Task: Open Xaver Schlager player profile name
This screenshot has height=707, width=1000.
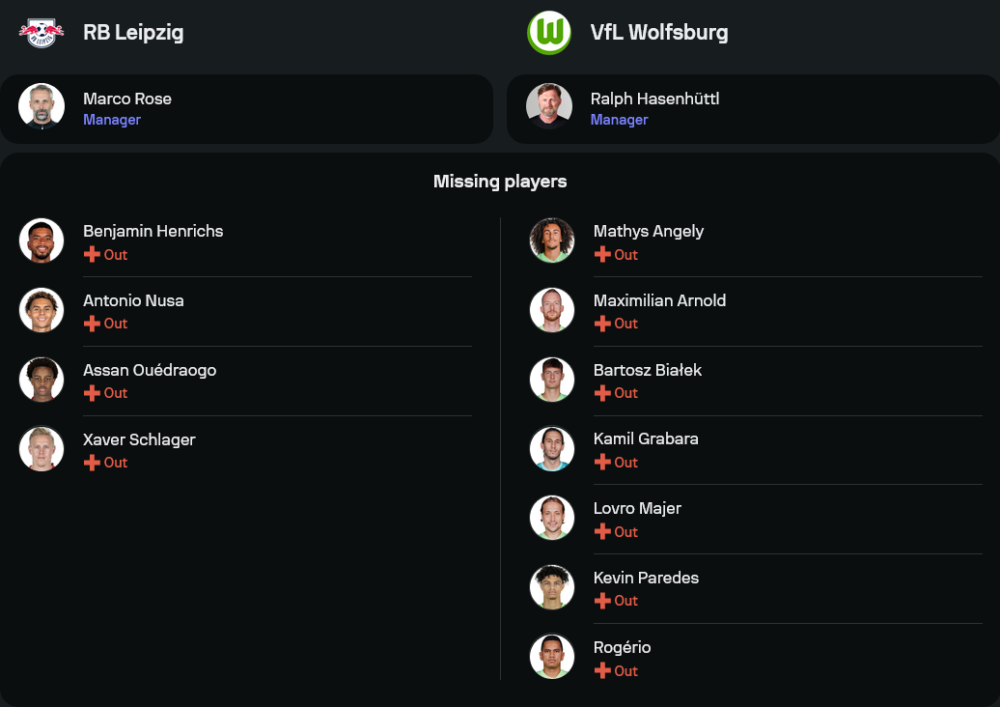Action: tap(139, 439)
